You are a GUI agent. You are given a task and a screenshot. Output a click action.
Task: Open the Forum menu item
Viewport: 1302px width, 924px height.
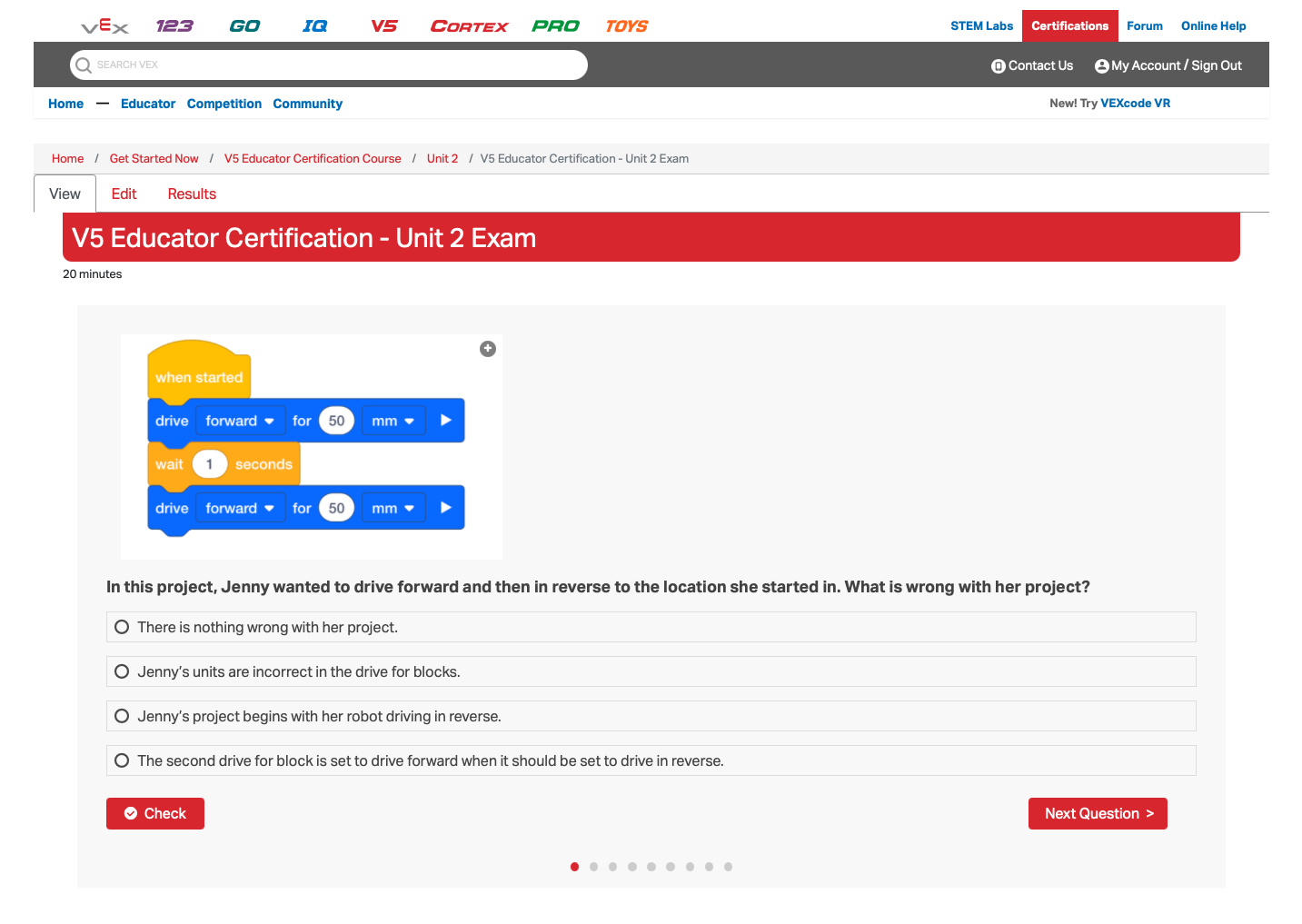point(1145,25)
